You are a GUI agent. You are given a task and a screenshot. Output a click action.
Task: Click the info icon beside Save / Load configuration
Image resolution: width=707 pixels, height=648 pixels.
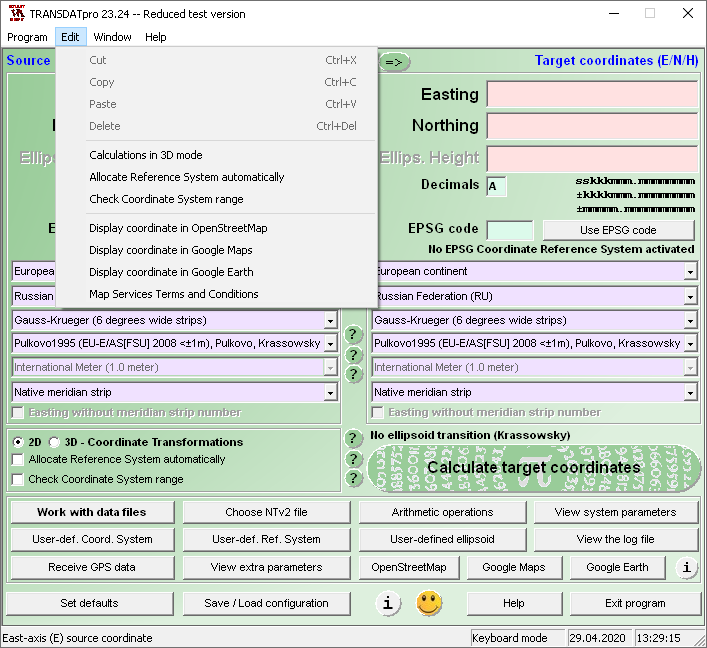388,603
